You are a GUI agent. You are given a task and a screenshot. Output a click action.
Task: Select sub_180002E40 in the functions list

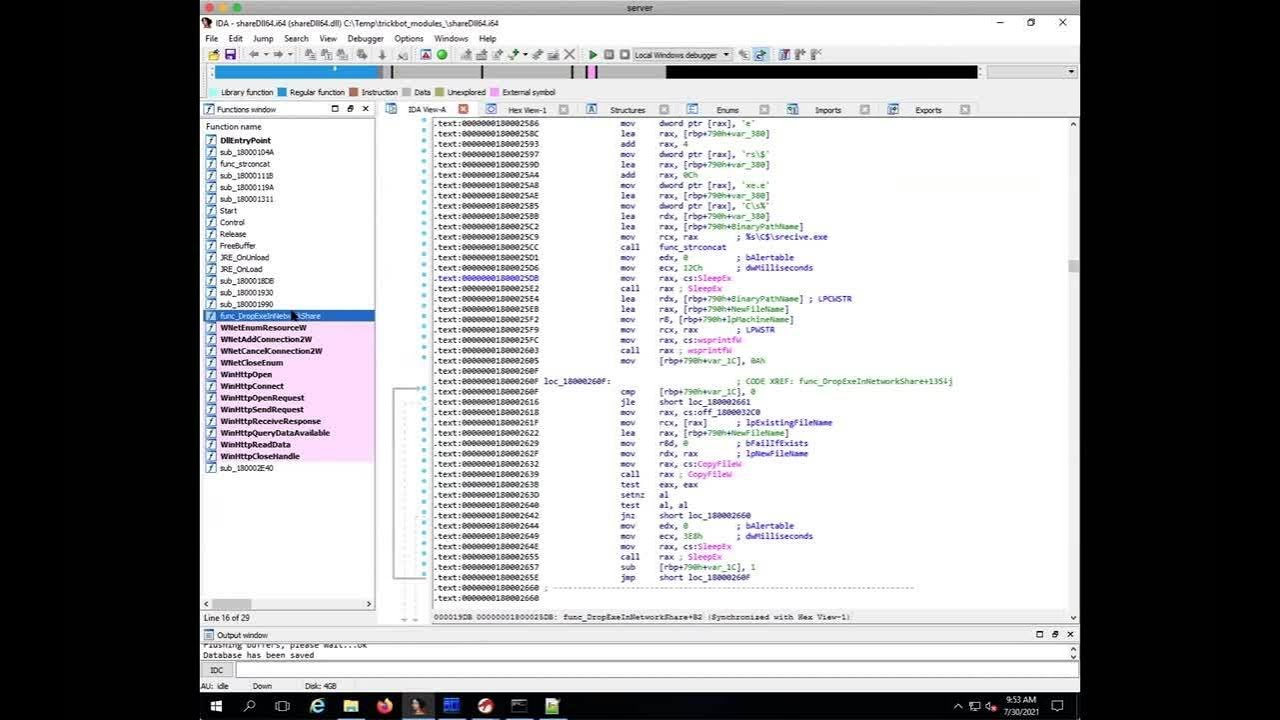246,468
